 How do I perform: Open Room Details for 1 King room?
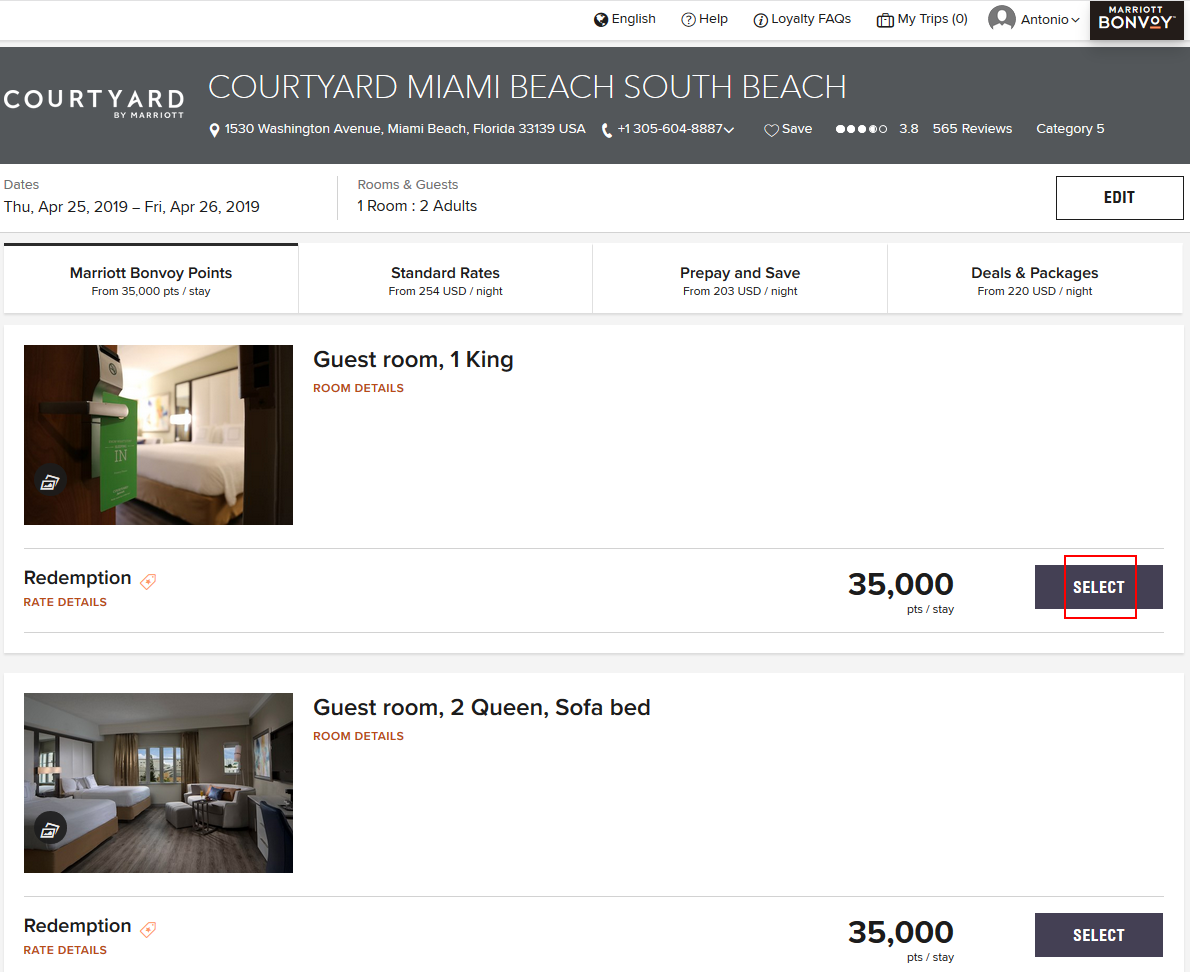[358, 388]
